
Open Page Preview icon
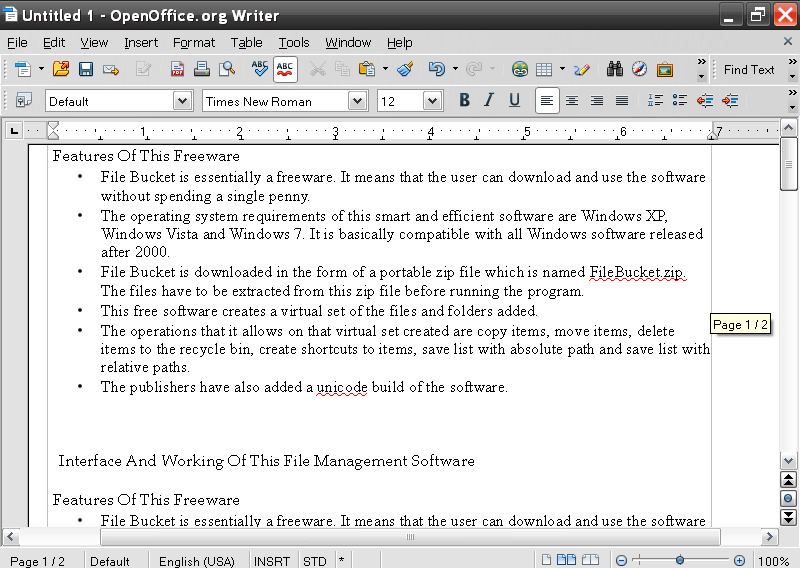click(227, 69)
